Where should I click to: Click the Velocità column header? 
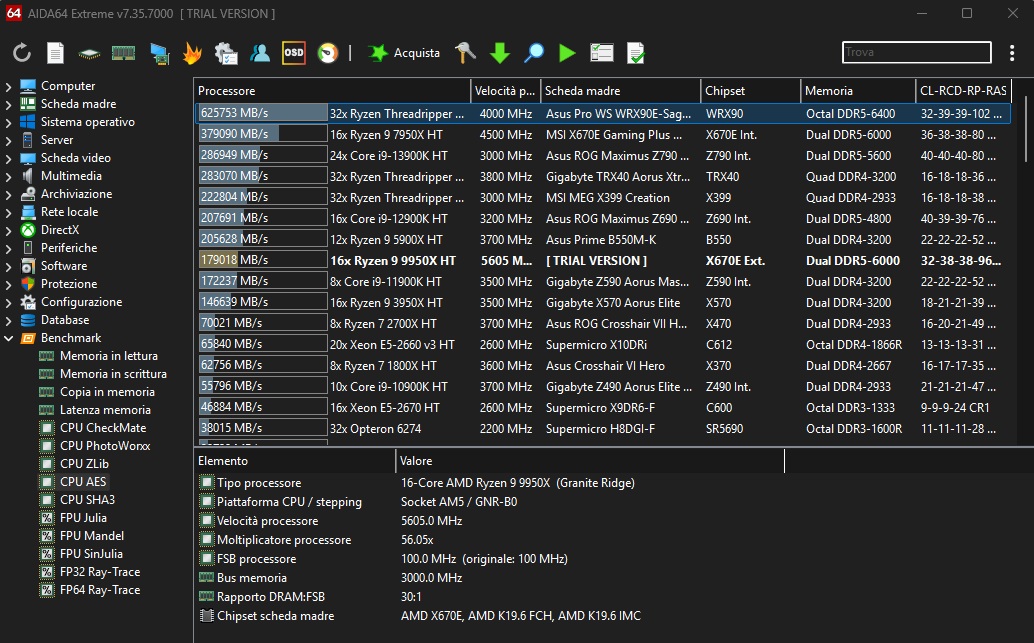tap(506, 91)
